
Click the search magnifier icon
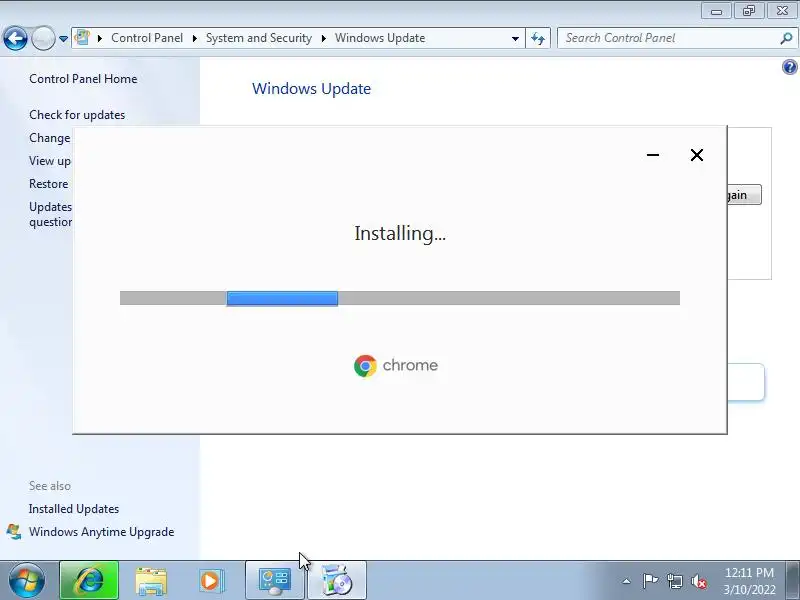[x=787, y=38]
